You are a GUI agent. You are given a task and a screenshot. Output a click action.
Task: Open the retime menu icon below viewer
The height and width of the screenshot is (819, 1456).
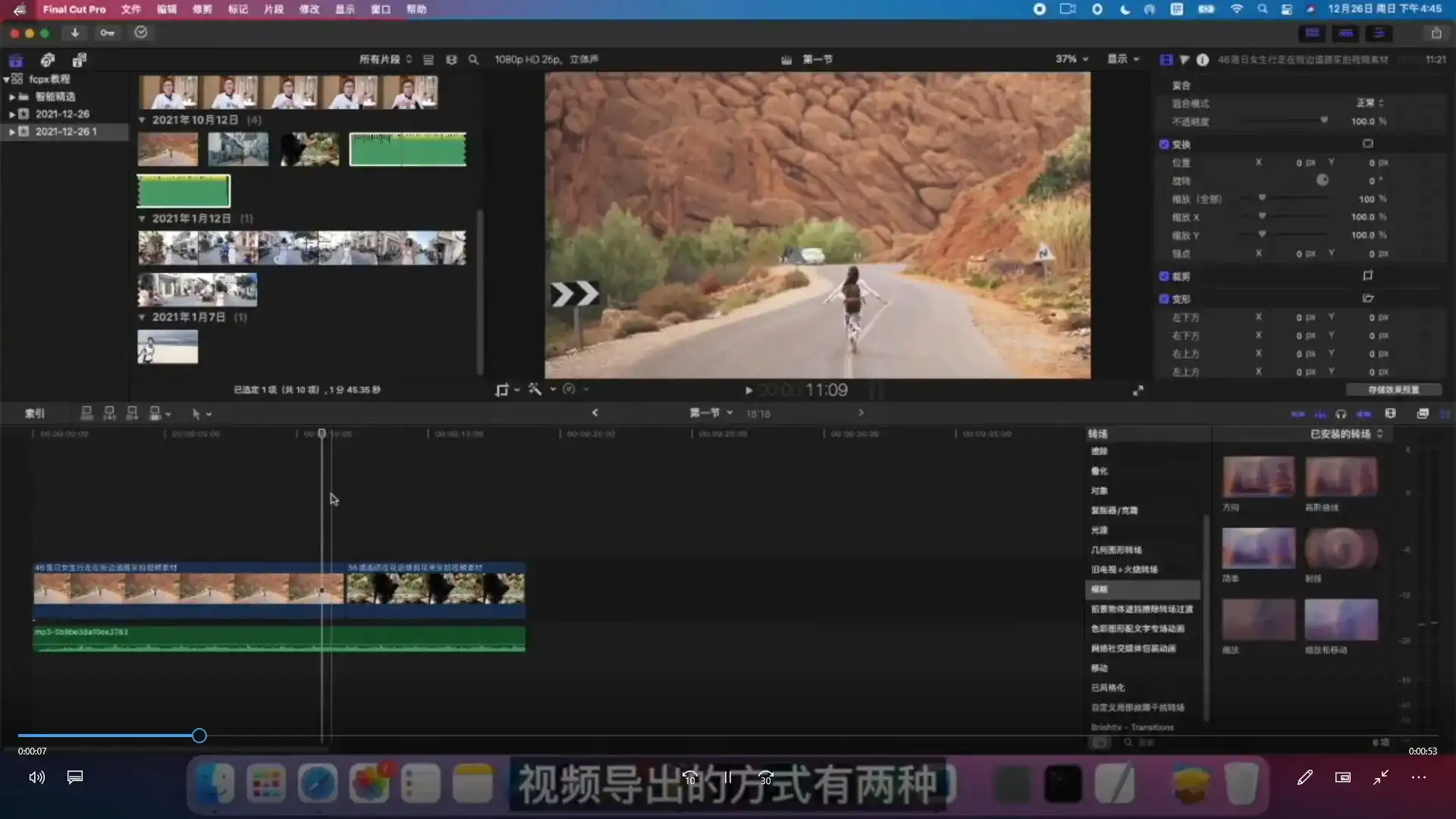tap(570, 389)
